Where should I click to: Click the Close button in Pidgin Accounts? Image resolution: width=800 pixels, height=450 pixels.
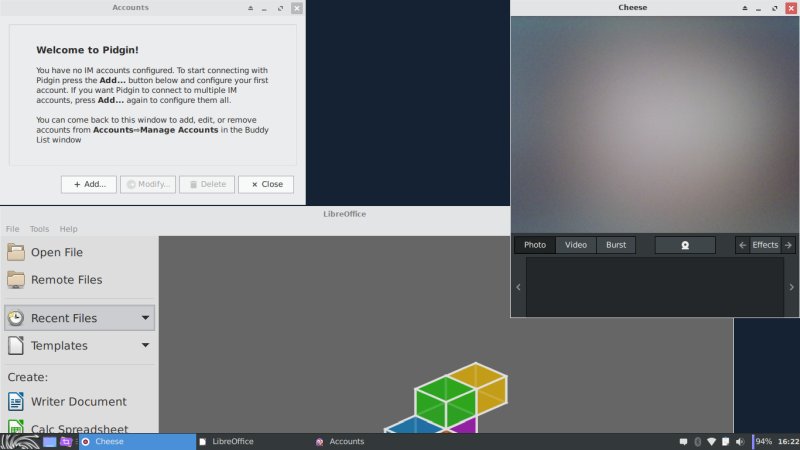point(266,184)
